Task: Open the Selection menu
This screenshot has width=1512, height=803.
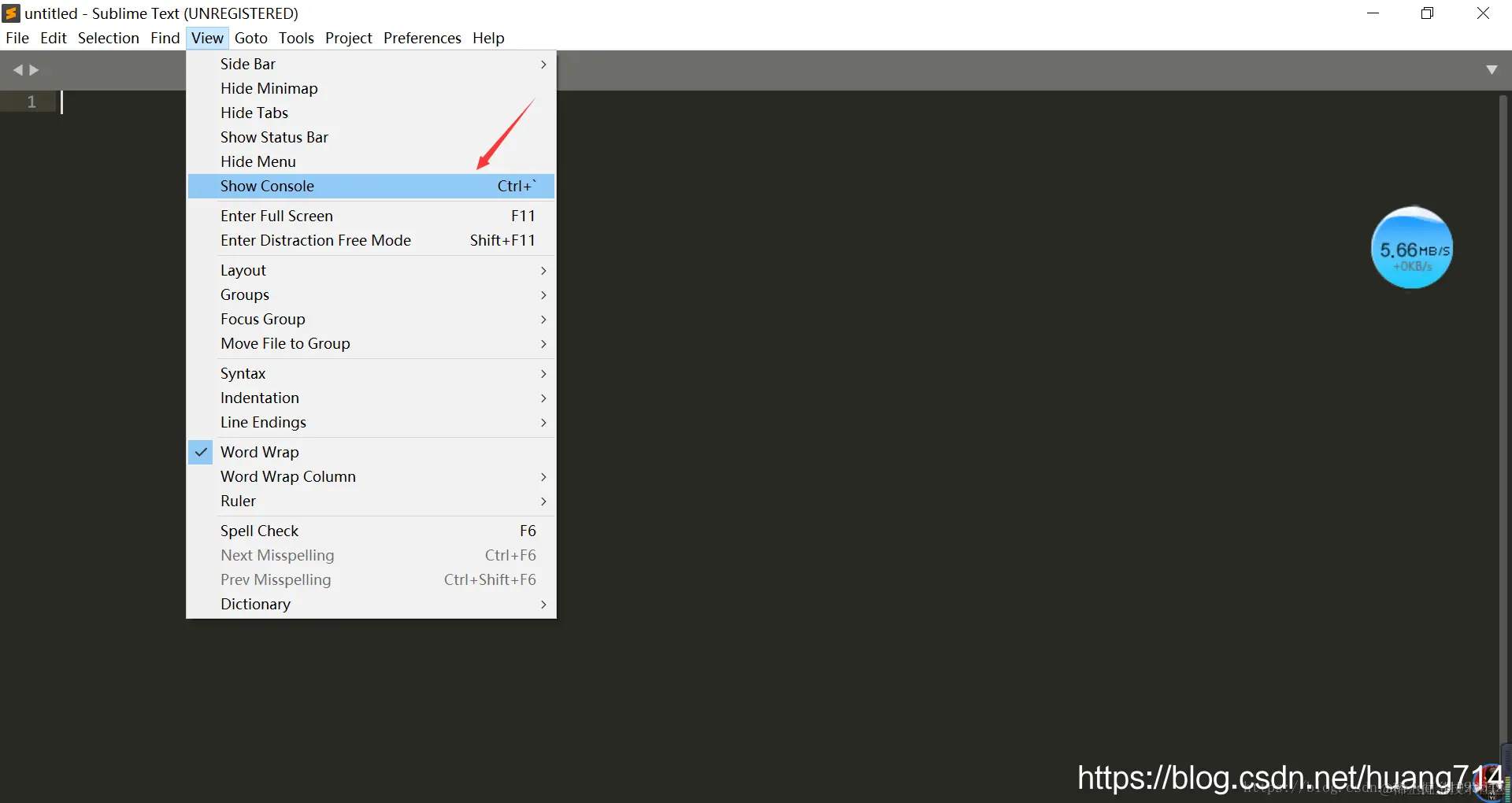Action: [109, 38]
